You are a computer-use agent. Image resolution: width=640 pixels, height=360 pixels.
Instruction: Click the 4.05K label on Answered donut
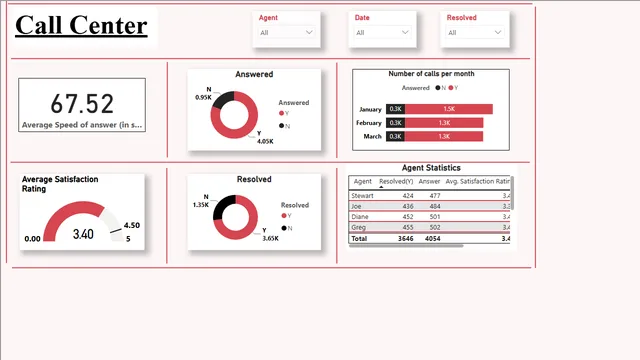pyautogui.click(x=265, y=141)
